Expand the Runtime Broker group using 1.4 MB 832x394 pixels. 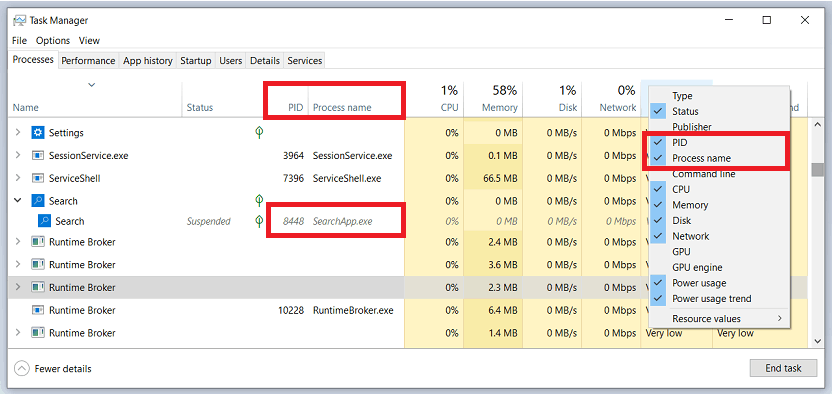click(x=18, y=332)
